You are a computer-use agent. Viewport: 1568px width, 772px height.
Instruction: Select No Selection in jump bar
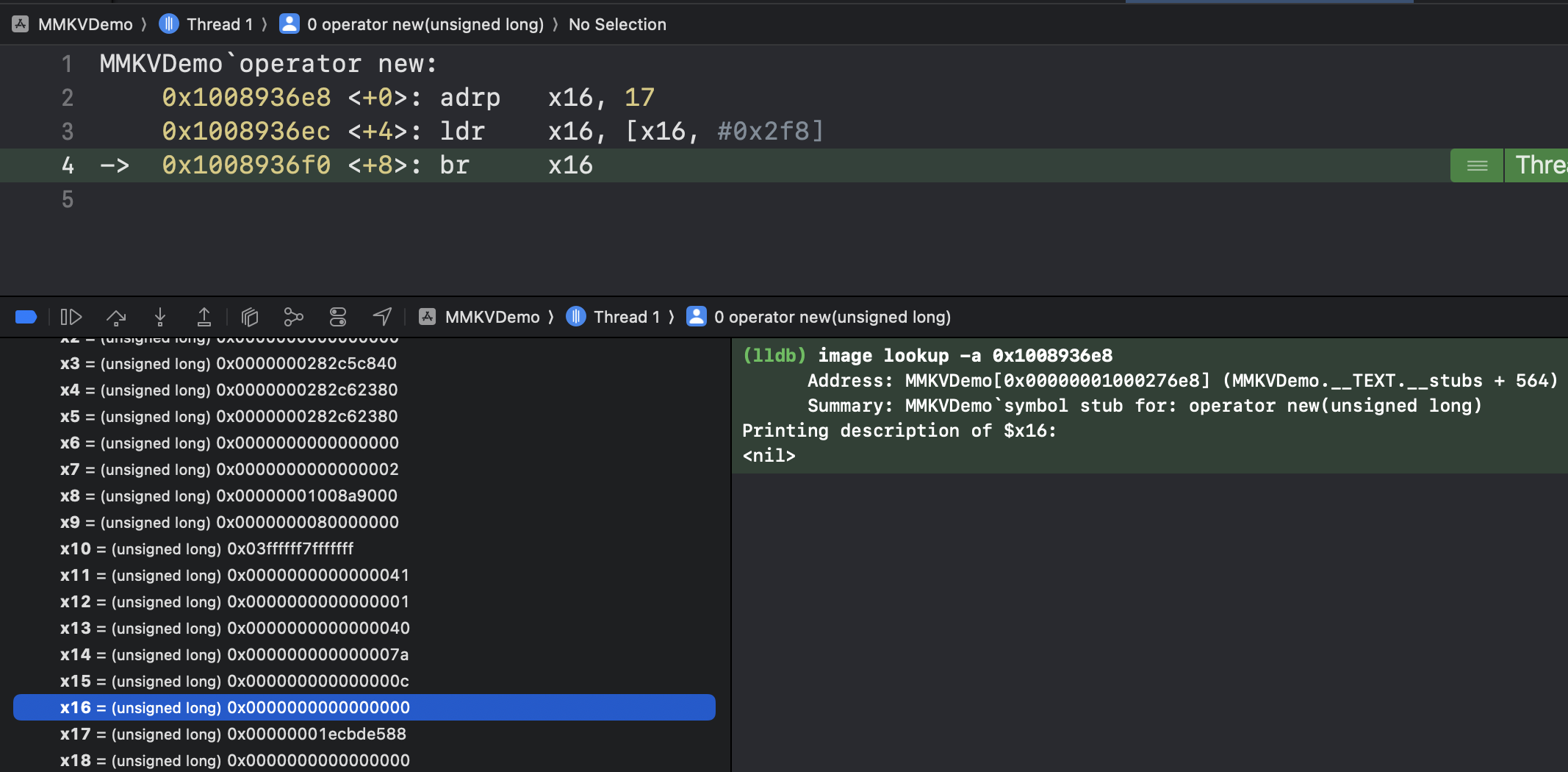coord(617,24)
